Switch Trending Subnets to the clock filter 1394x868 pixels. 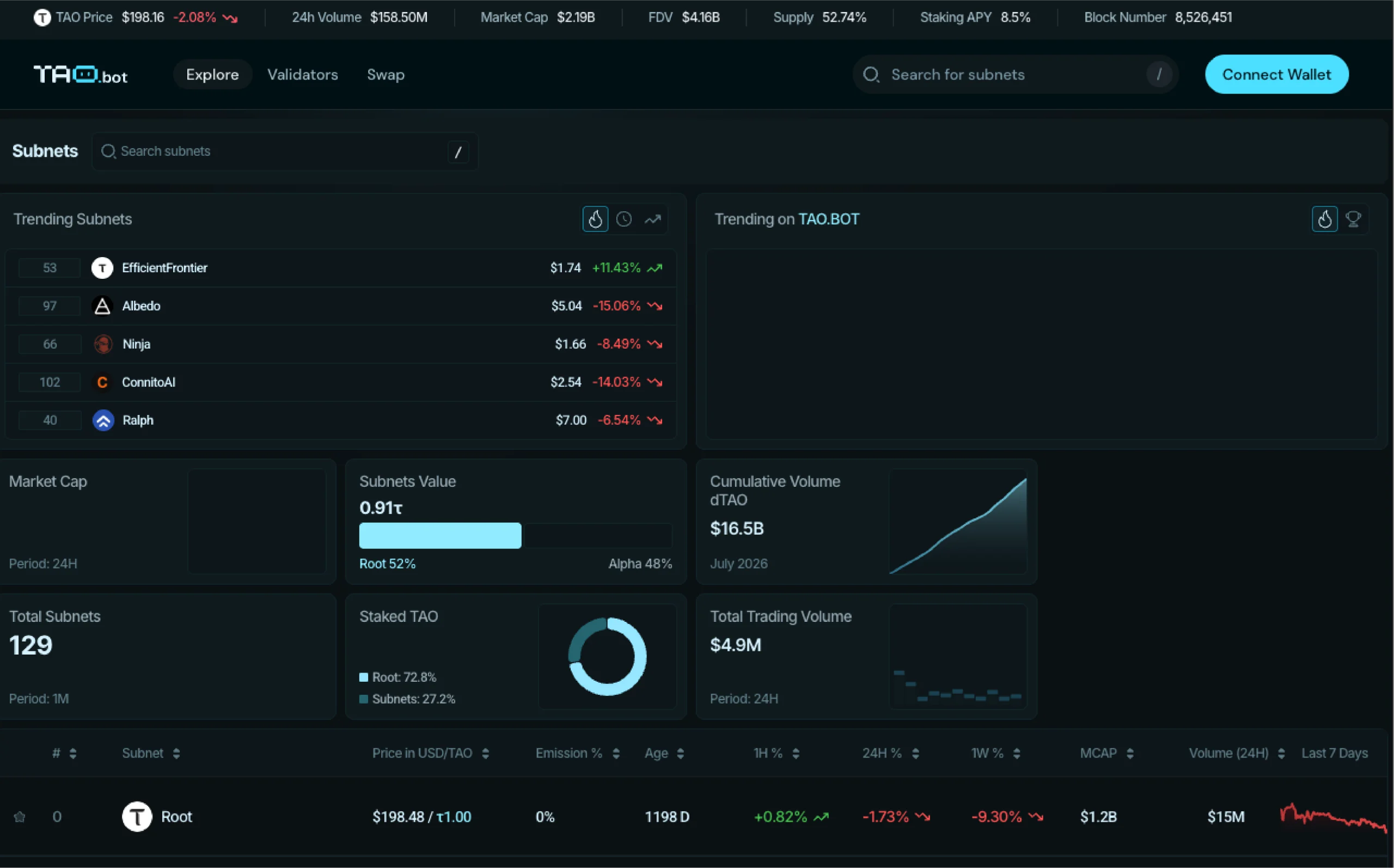point(624,219)
